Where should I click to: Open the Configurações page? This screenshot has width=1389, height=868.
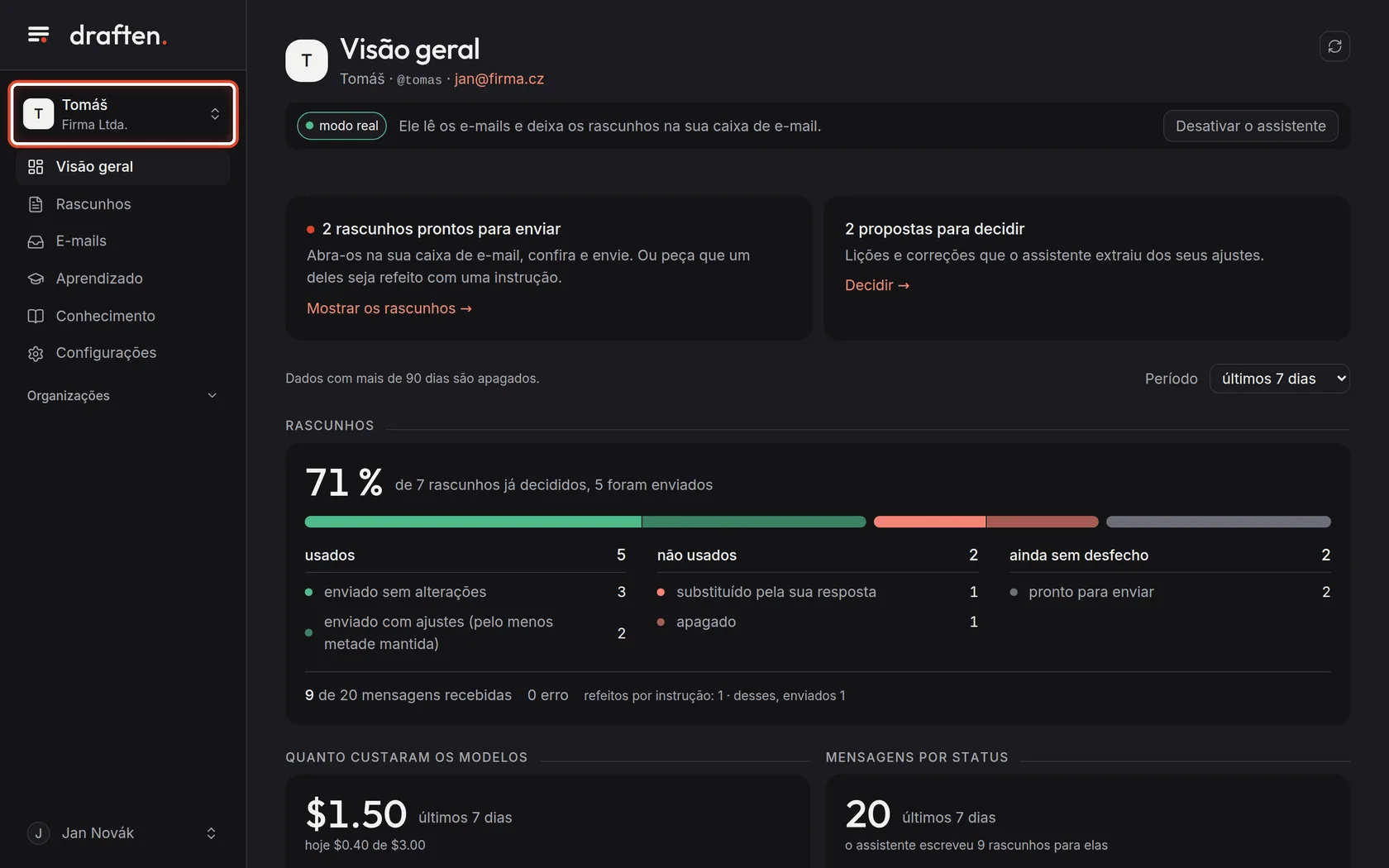click(x=123, y=353)
